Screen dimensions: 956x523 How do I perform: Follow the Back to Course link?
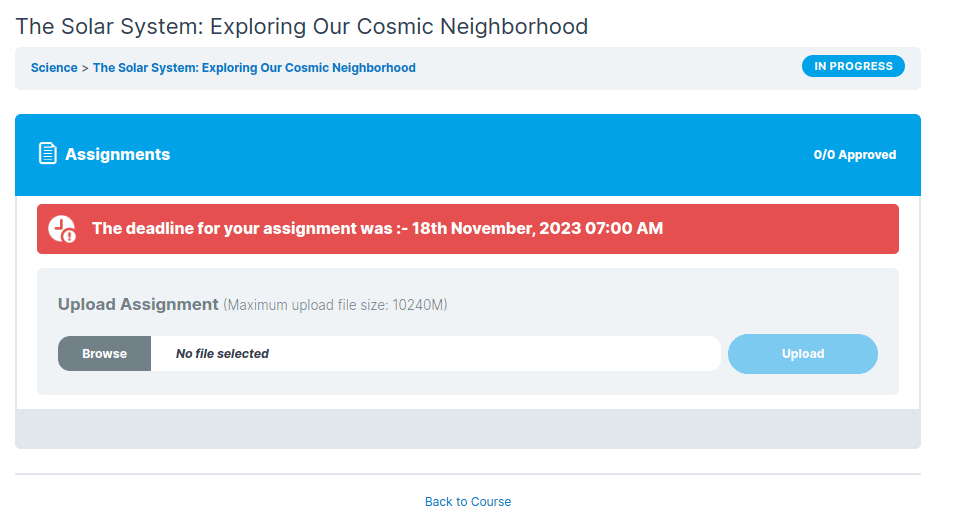pyautogui.click(x=467, y=502)
